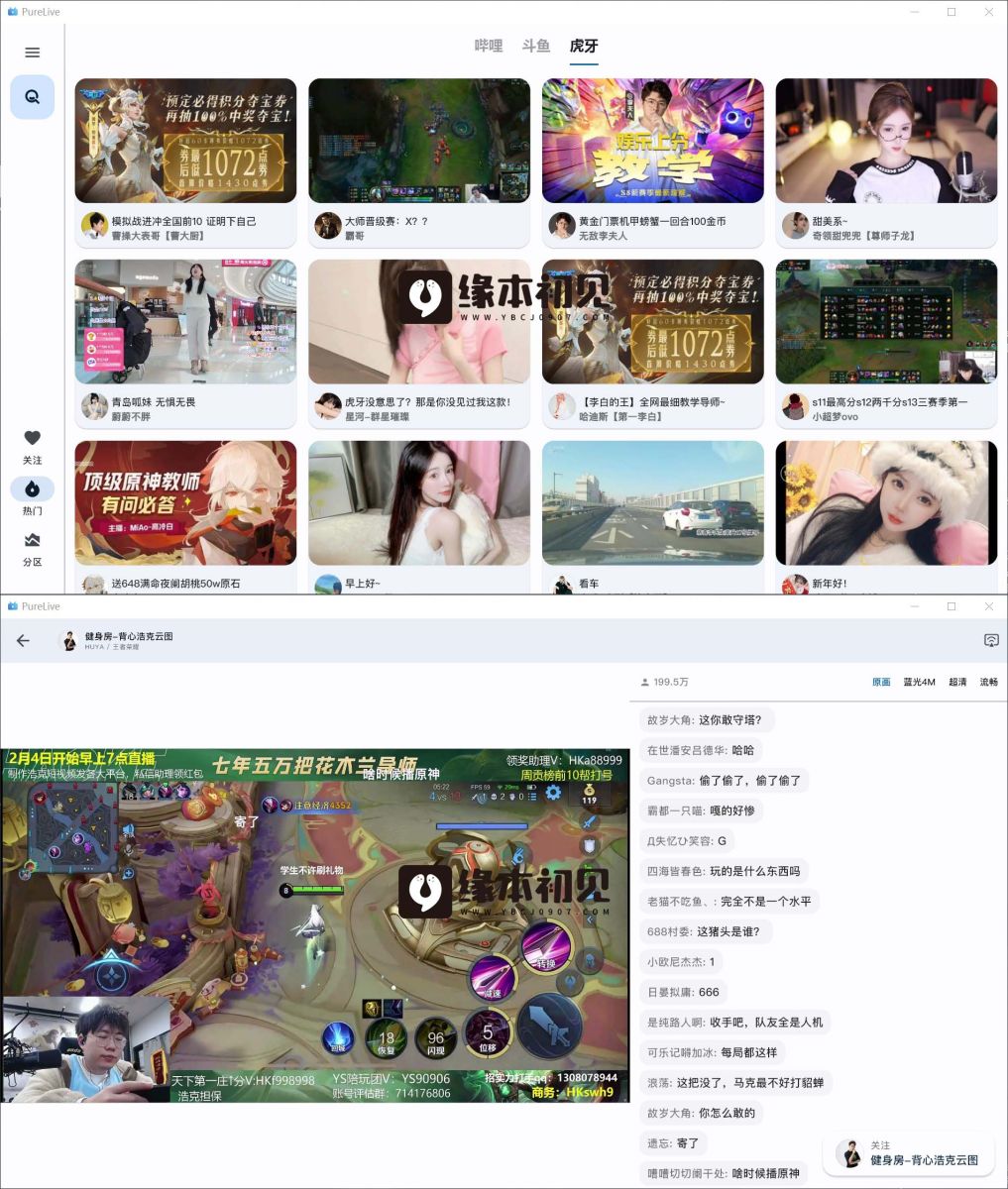Choose 流畅 stream quality

(x=989, y=682)
